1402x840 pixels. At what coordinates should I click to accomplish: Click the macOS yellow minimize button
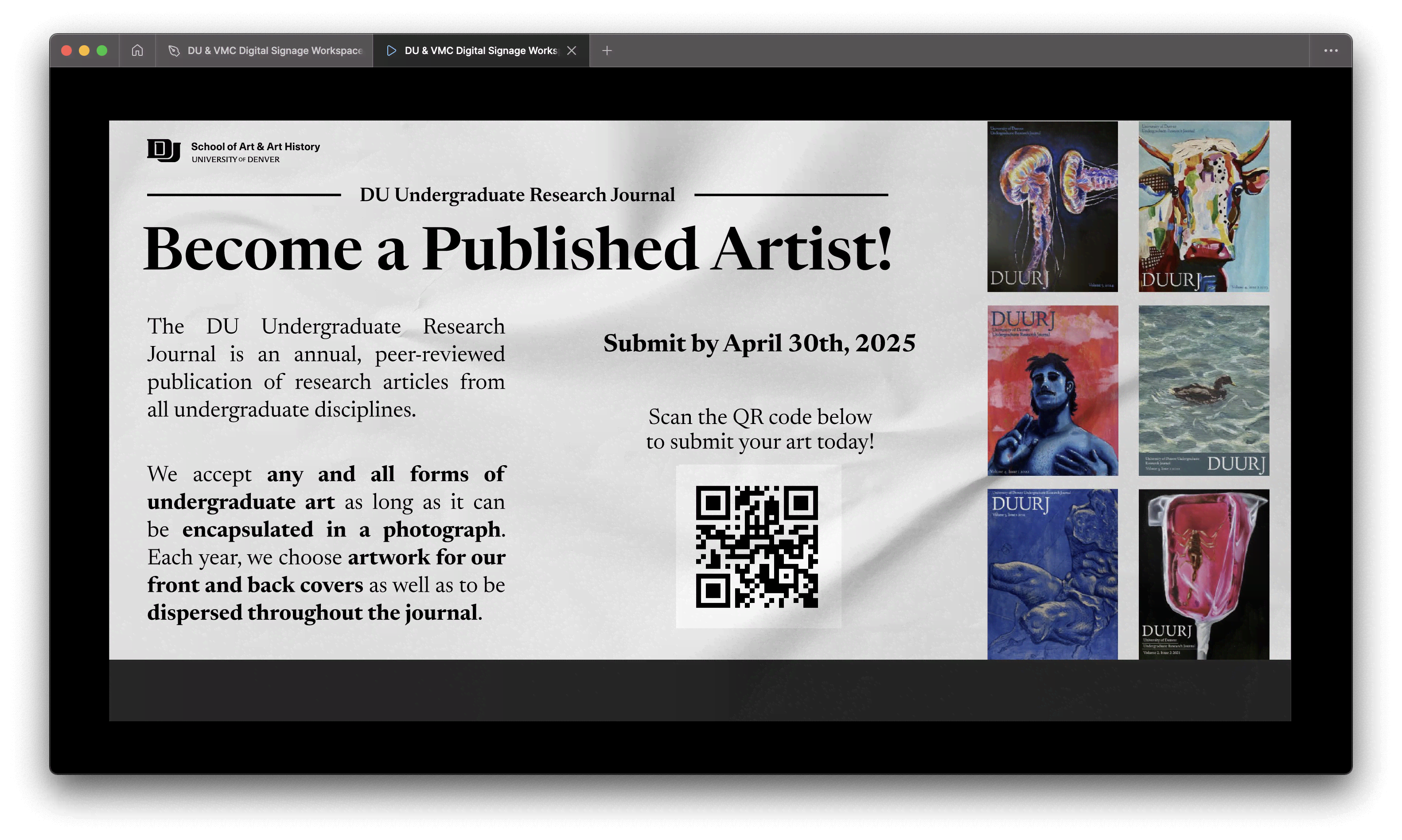(x=84, y=51)
